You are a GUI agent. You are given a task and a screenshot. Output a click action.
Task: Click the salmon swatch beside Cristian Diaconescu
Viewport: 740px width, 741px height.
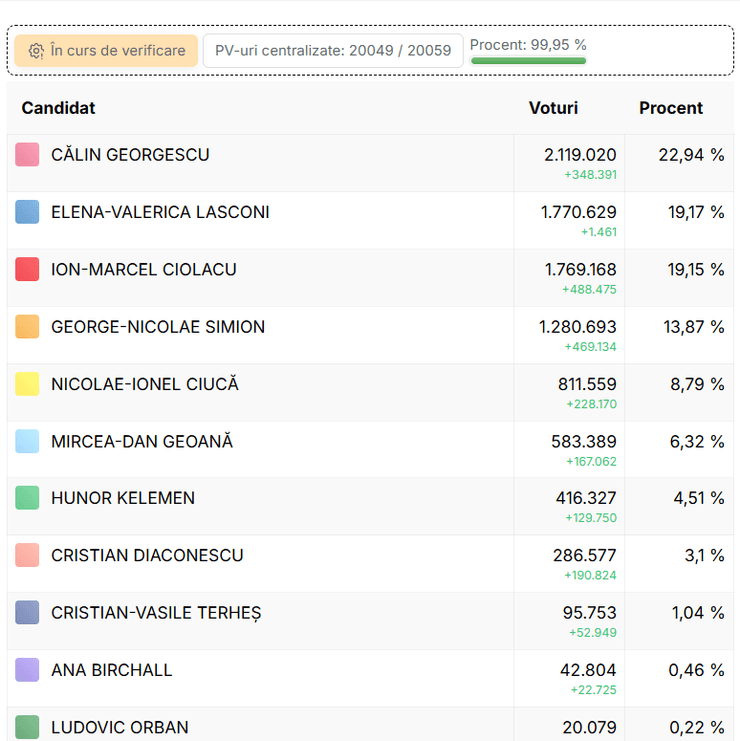coord(28,555)
